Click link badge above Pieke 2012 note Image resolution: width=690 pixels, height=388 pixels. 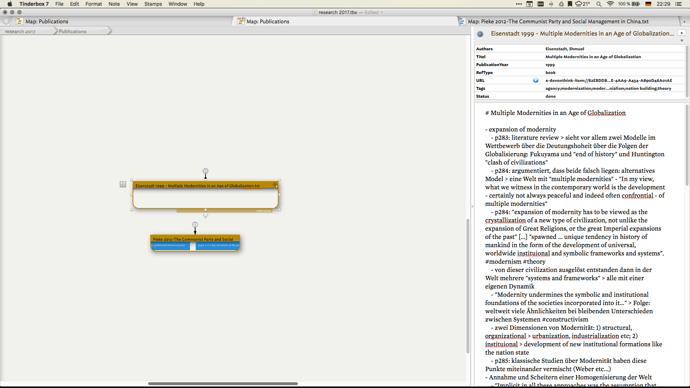195,224
